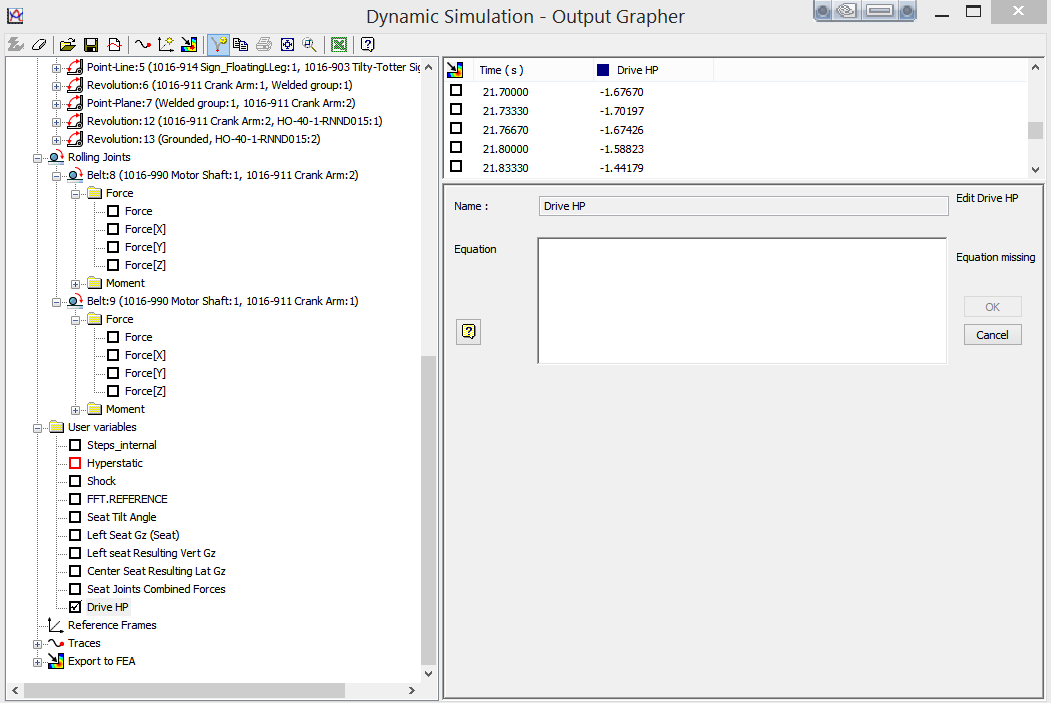Expand Moment folder under Belt:9
1051x703 pixels.
[76, 410]
